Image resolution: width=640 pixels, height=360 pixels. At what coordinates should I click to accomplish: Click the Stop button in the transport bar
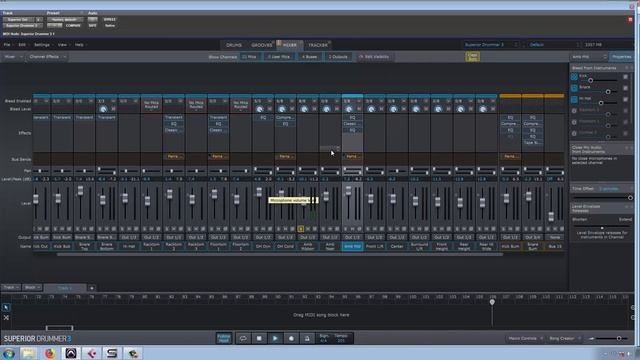[x=259, y=338]
